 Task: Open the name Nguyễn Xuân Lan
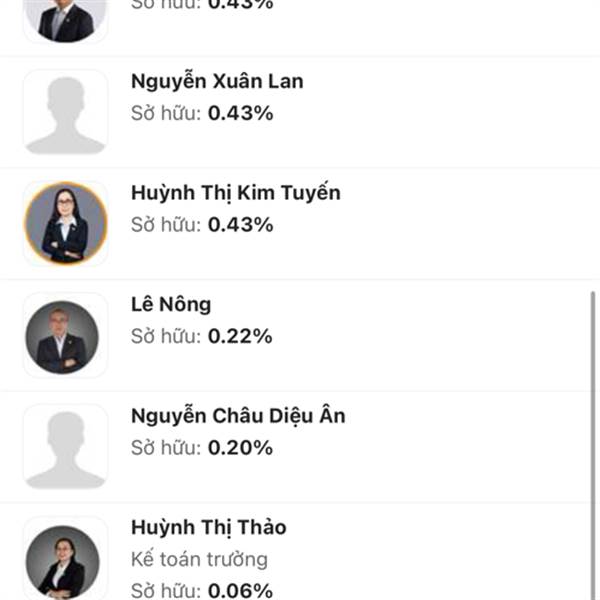tap(217, 82)
